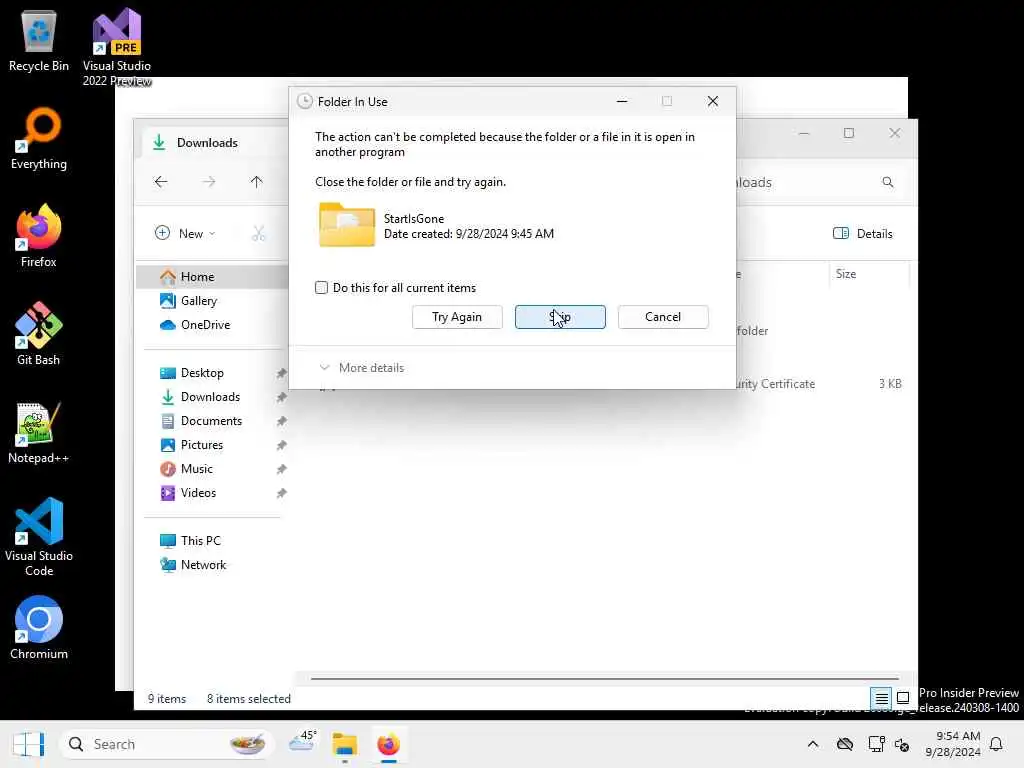Click '9 items' status bar text

click(167, 699)
